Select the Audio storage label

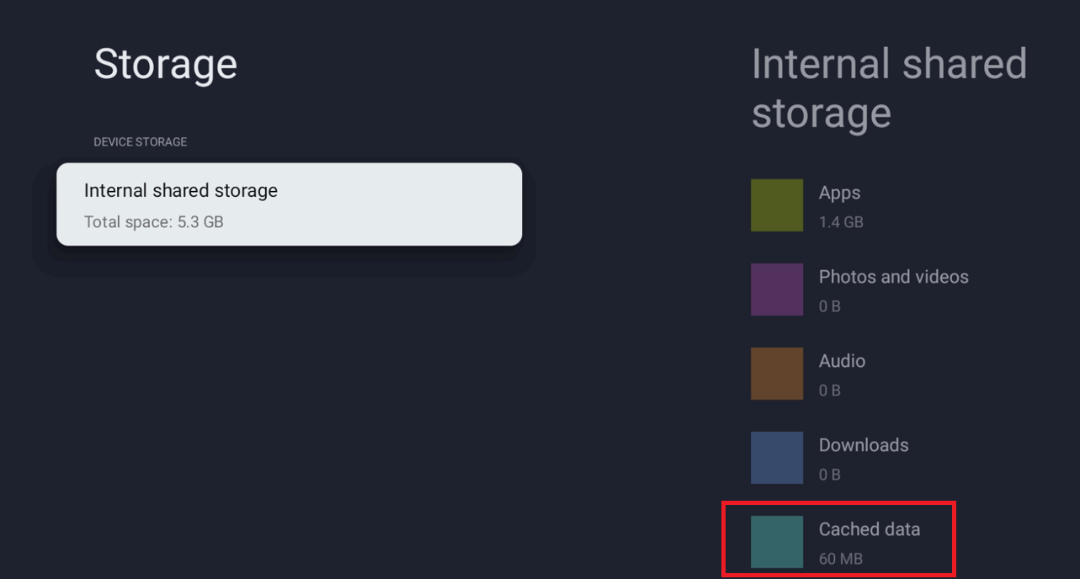tap(842, 361)
